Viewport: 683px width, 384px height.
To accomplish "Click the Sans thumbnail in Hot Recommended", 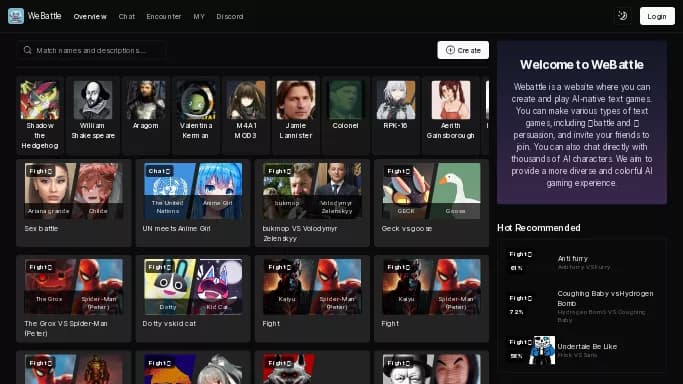I will click(541, 350).
